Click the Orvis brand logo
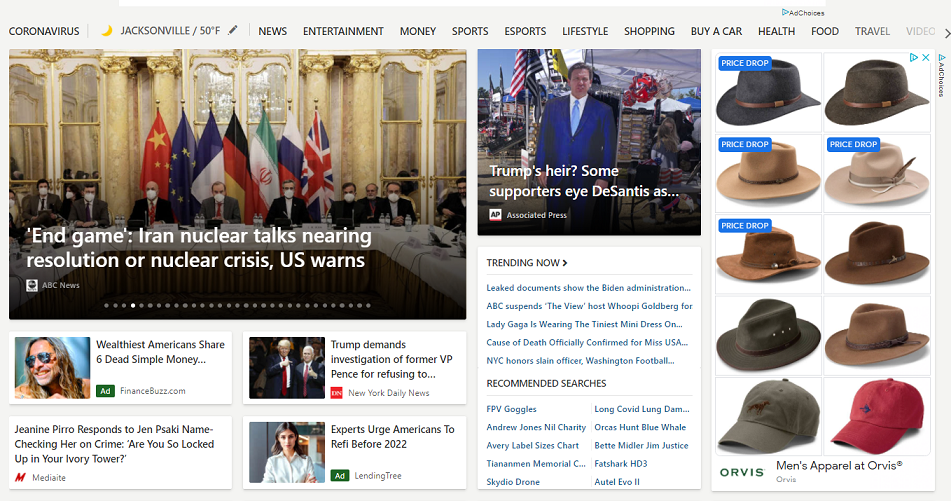 [x=742, y=472]
